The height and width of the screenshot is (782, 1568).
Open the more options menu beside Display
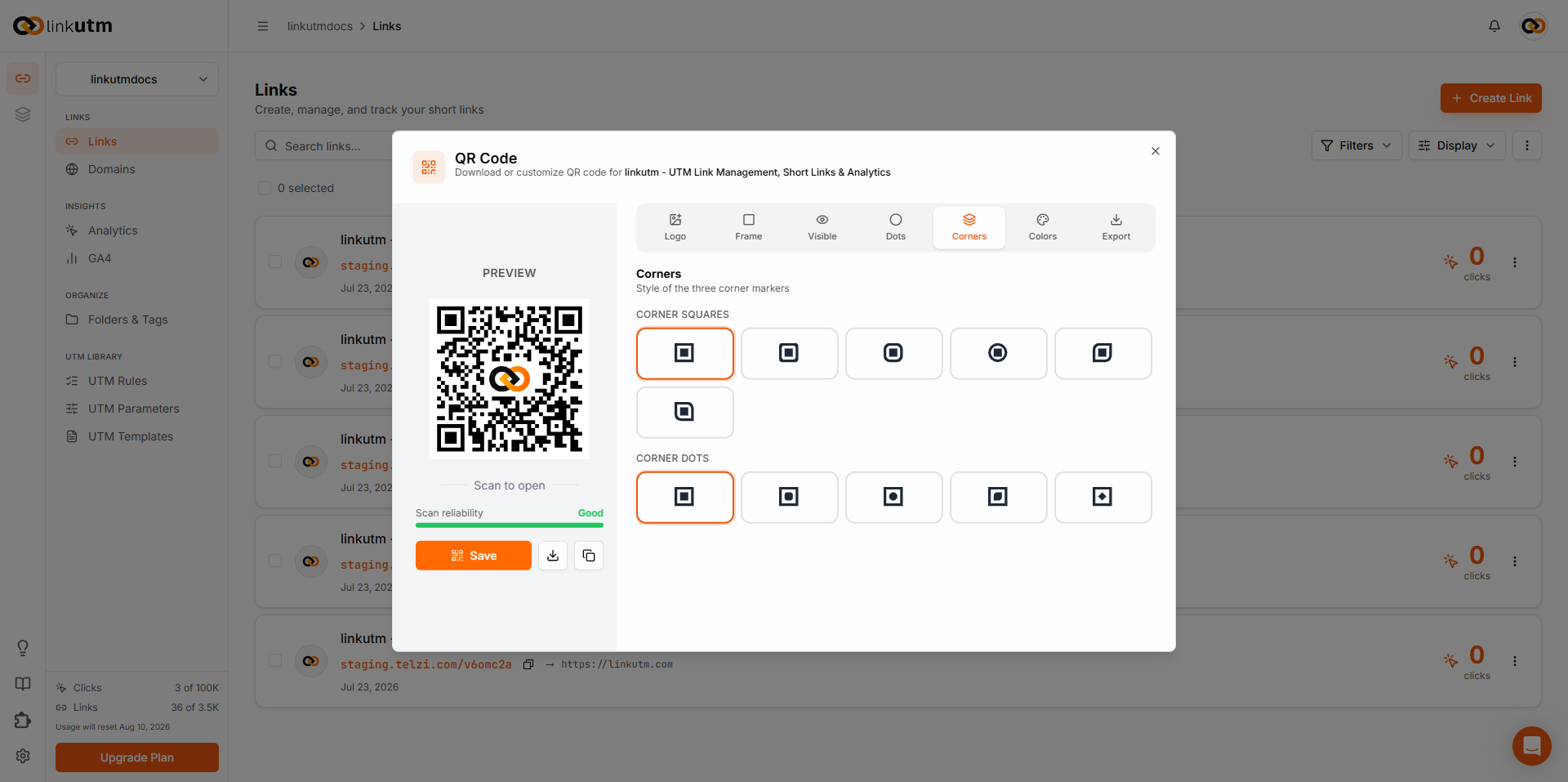(1527, 145)
